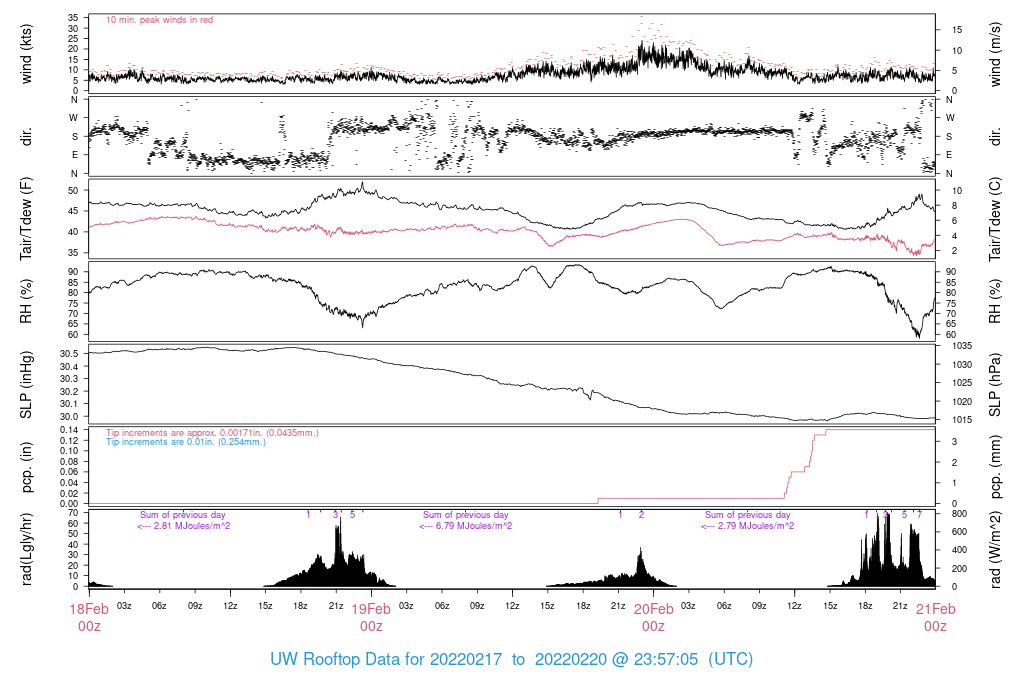Click the blue 'Tip increments are 0.01in.' note
Screen dimensions: 1024x700
point(185,441)
